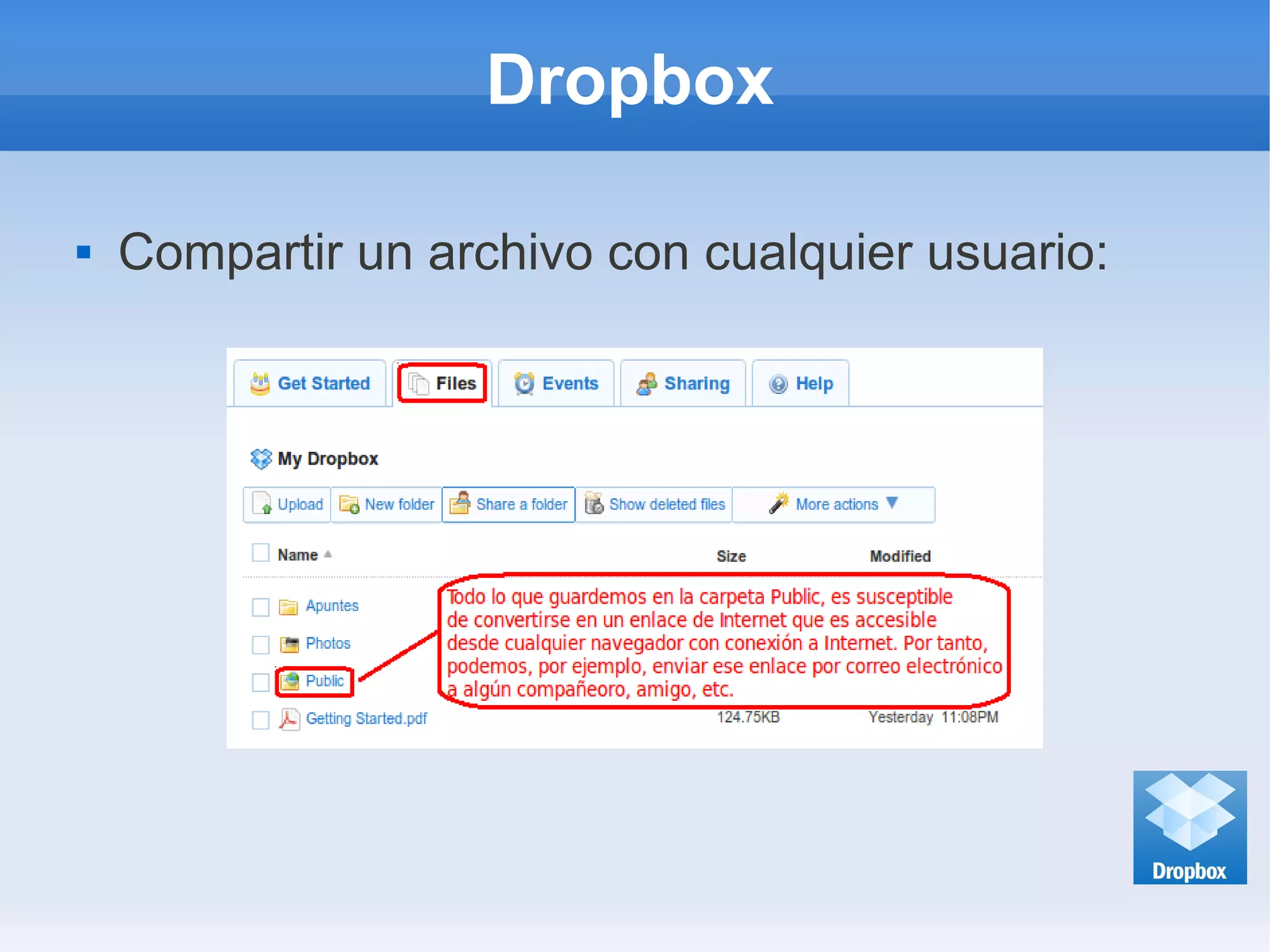Screen dimensions: 1270x952
Task: Check the Apuntes folder checkbox
Action: point(260,607)
